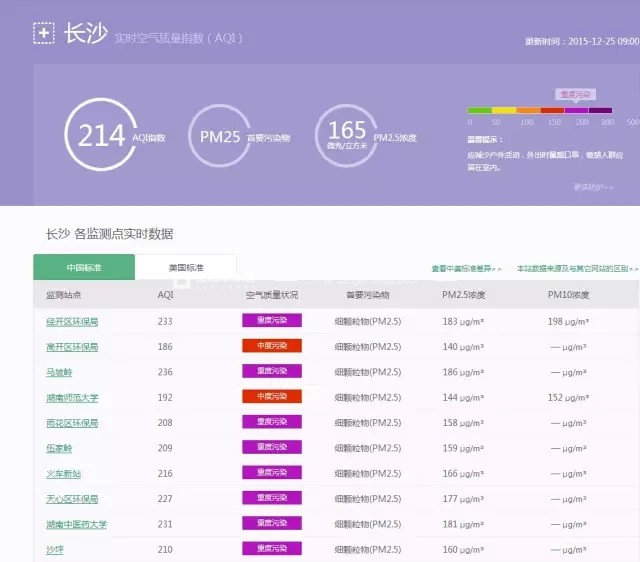Viewport: 640px width, 562px height.
Task: Click the purple segment of the AQI scale
Action: (x=577, y=110)
